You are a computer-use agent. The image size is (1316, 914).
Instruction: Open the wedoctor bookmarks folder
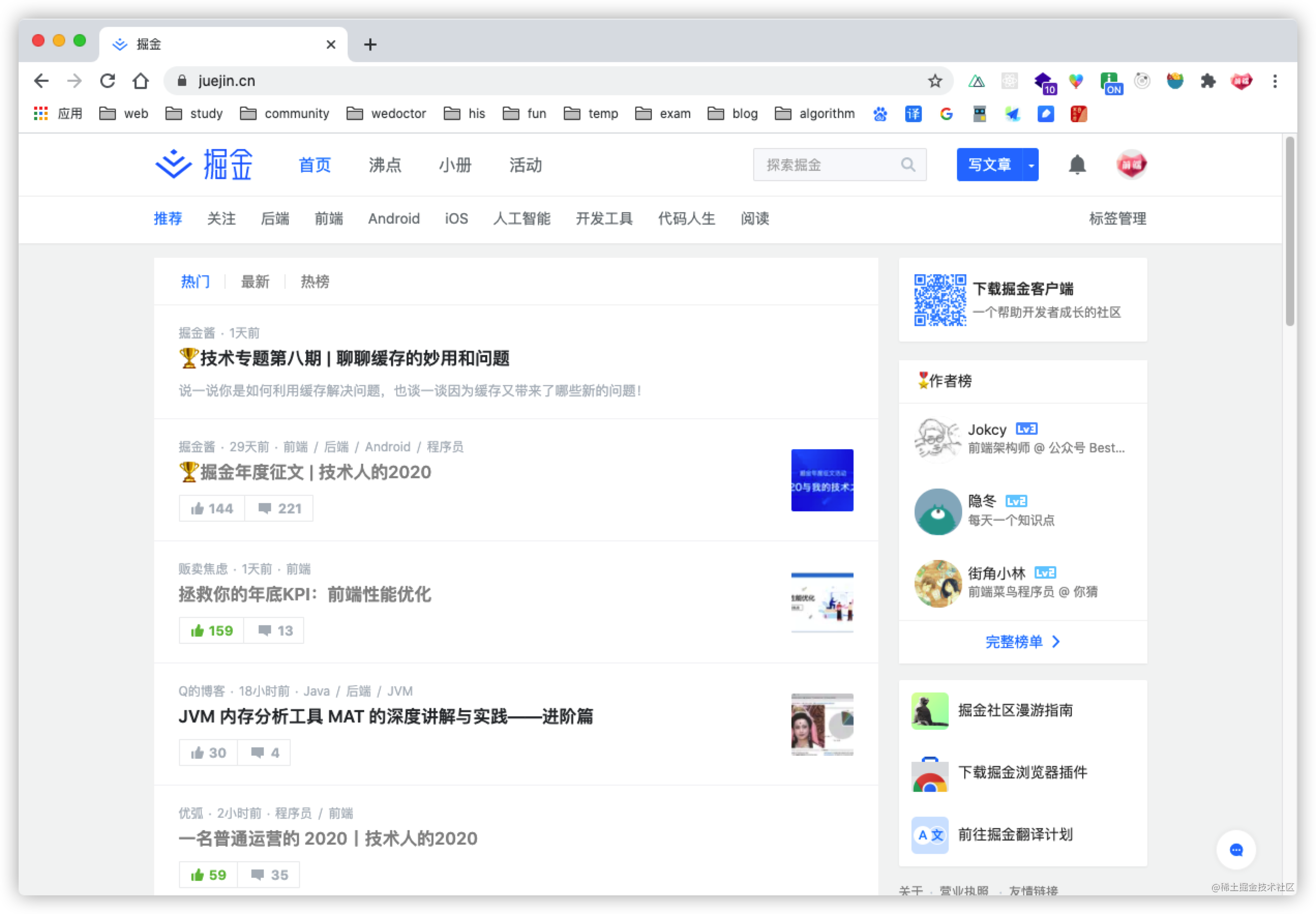tap(386, 113)
